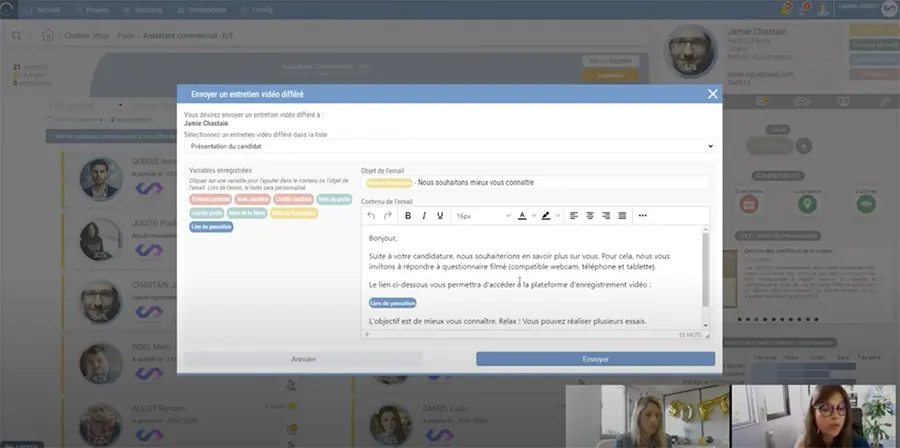Click the Redo arrow in the email editor
The image size is (900, 448).
pos(388,216)
